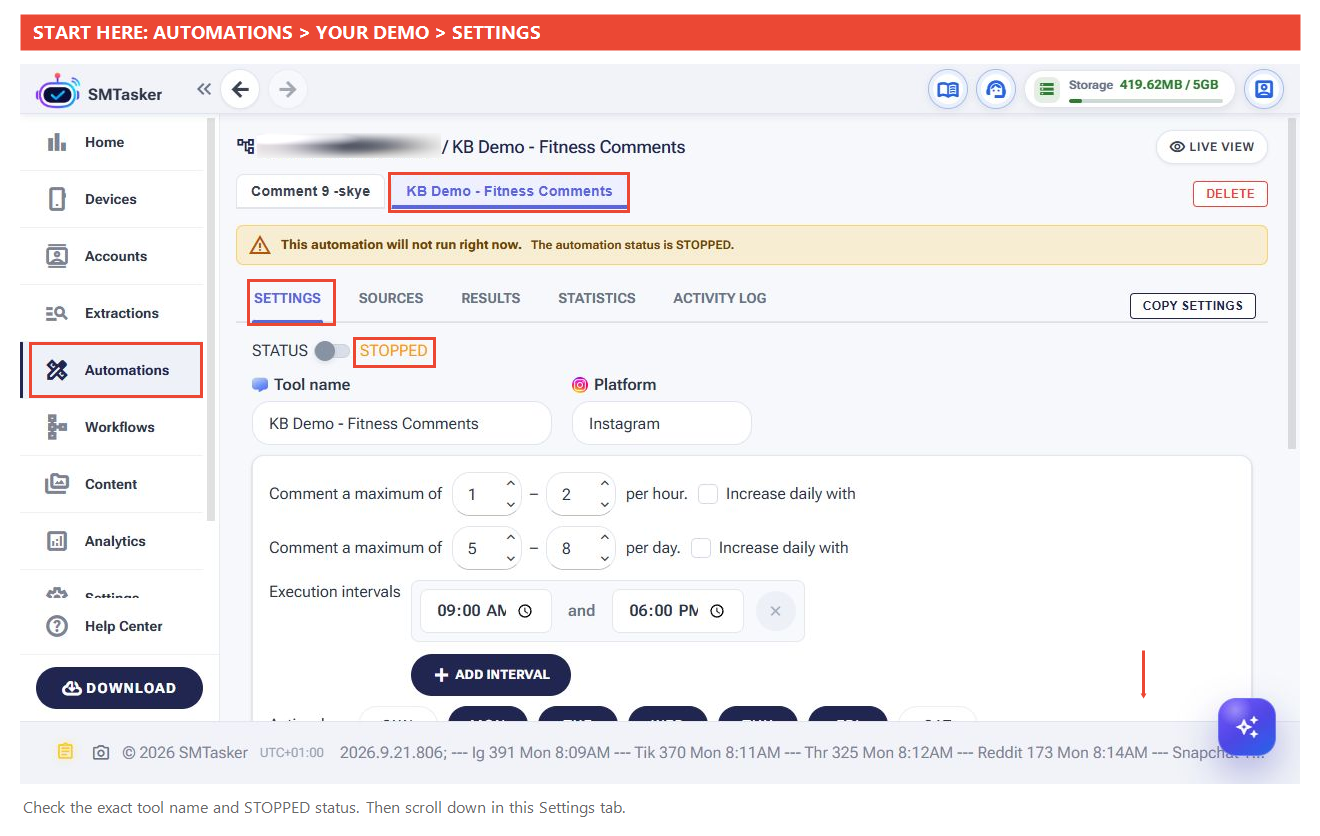Check Increase daily with for per day
This screenshot has width=1320, height=836.
(701, 548)
